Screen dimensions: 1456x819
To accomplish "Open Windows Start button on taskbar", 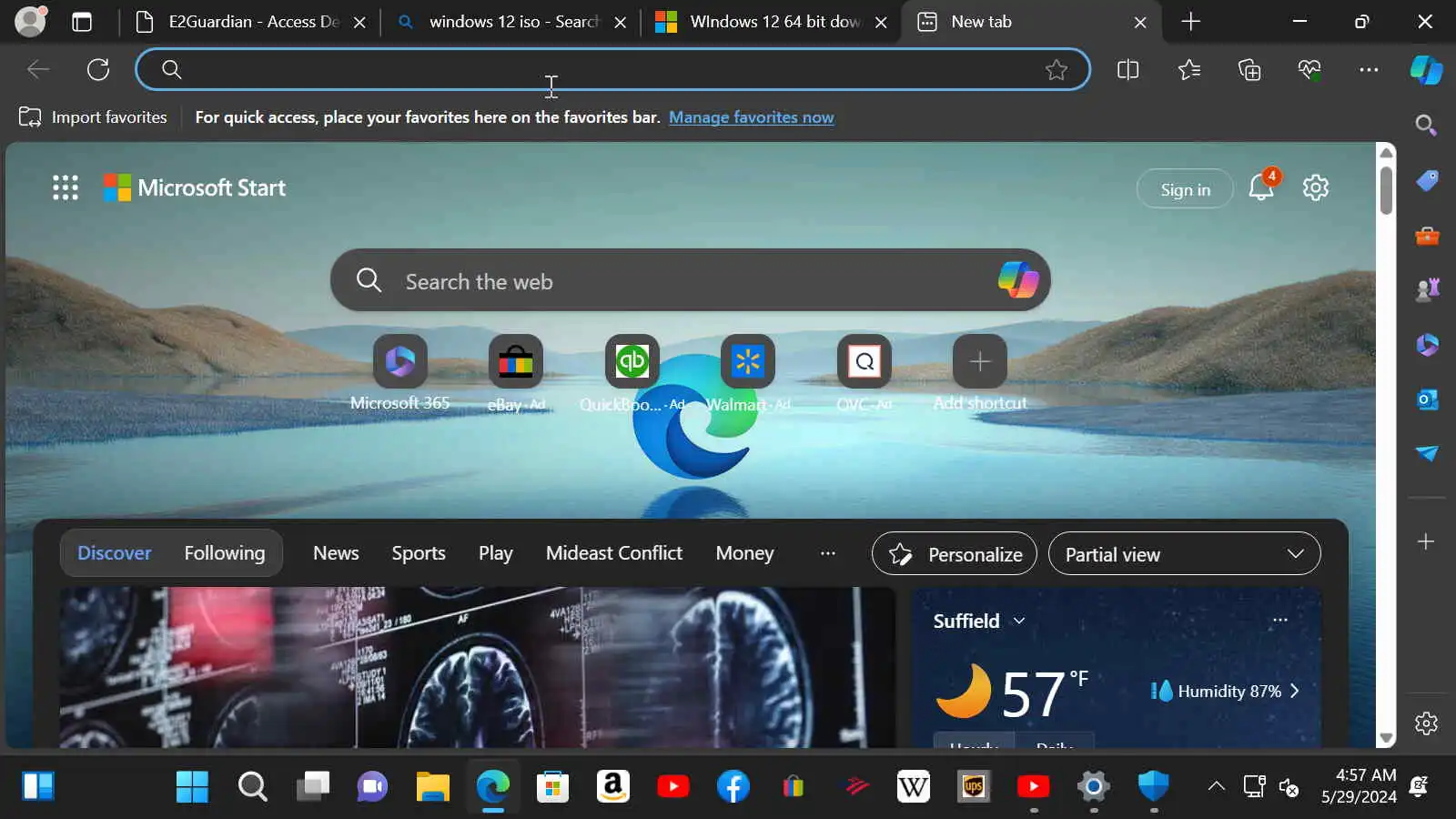I will click(x=192, y=786).
